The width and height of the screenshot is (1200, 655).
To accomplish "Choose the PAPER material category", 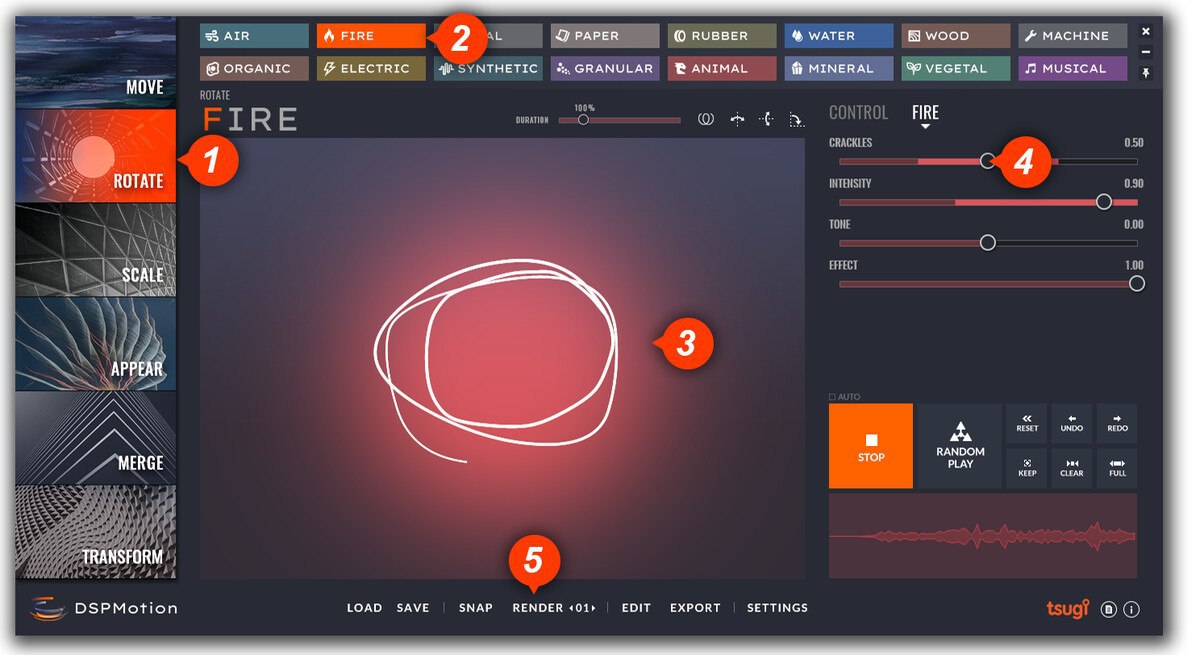I will (x=605, y=36).
